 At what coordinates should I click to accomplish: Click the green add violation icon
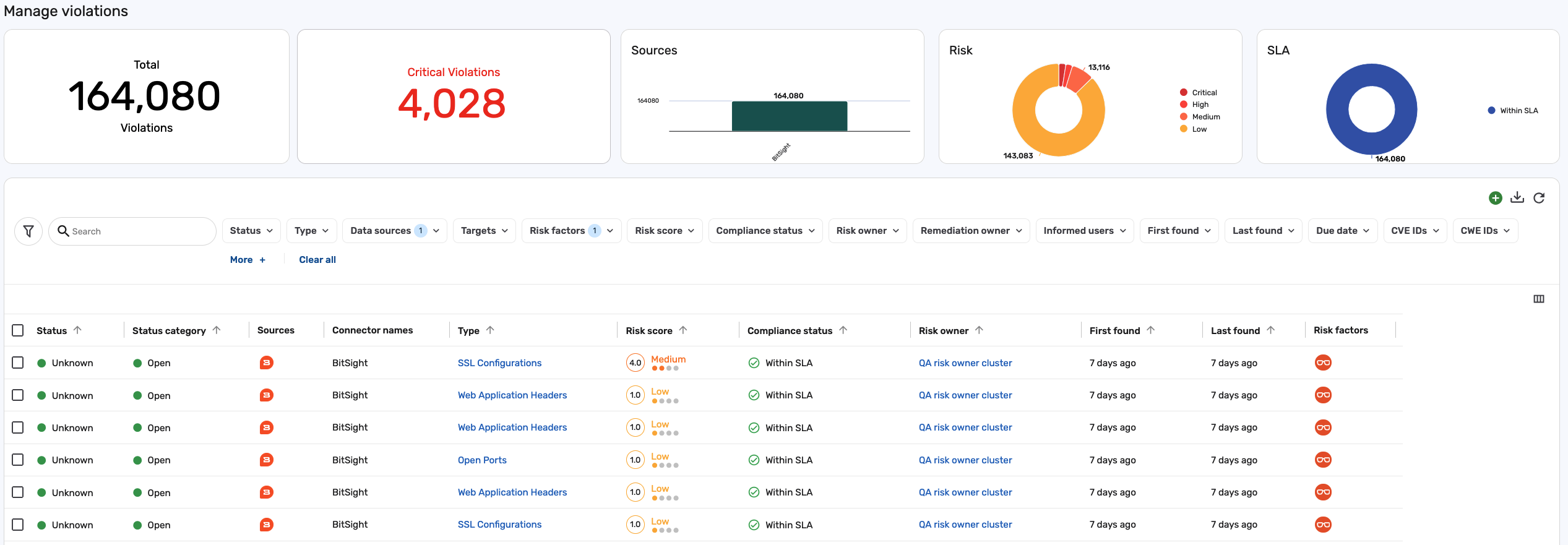pyautogui.click(x=1495, y=198)
